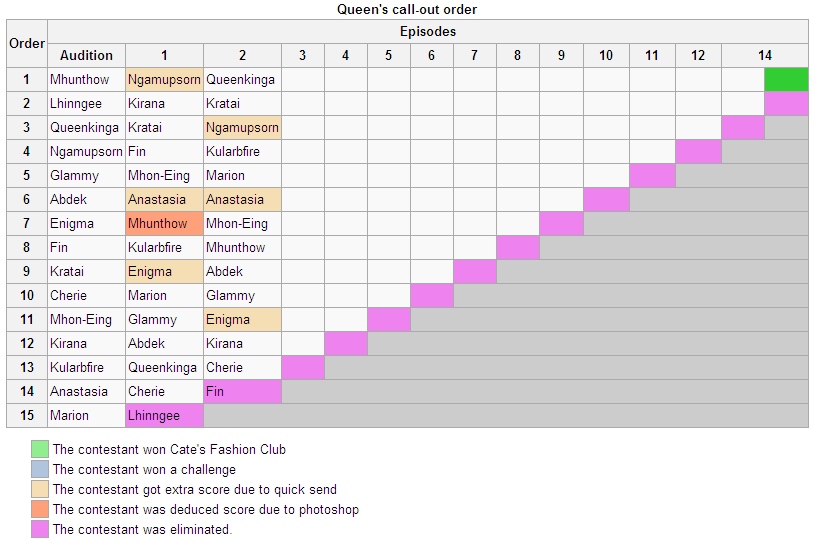Image resolution: width=815 pixels, height=544 pixels.
Task: Click the pink eliminated legend swatch
Action: (x=40, y=529)
